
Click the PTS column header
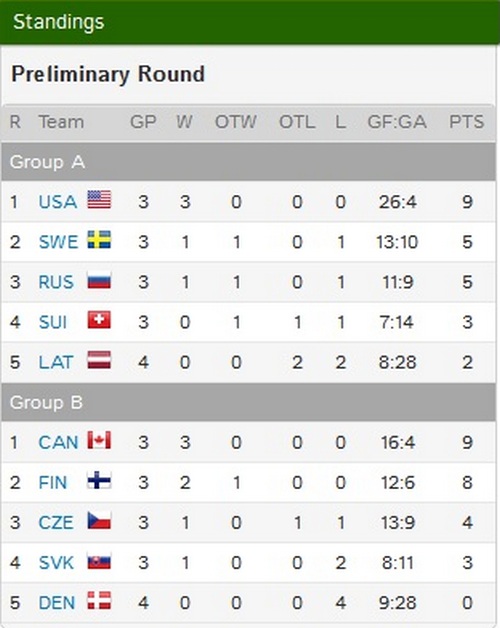click(x=466, y=122)
